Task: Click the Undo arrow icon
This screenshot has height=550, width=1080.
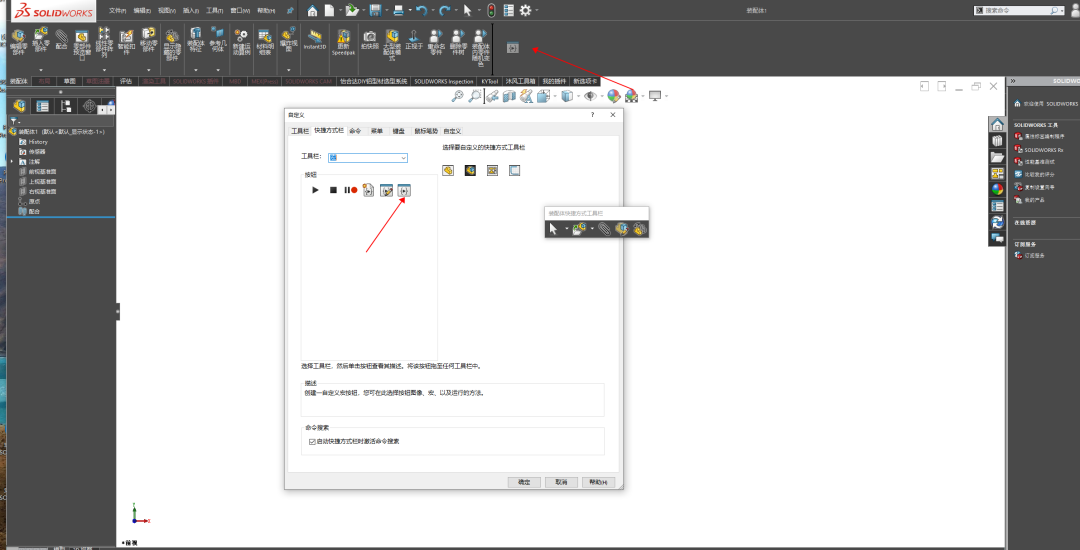Action: (x=422, y=10)
